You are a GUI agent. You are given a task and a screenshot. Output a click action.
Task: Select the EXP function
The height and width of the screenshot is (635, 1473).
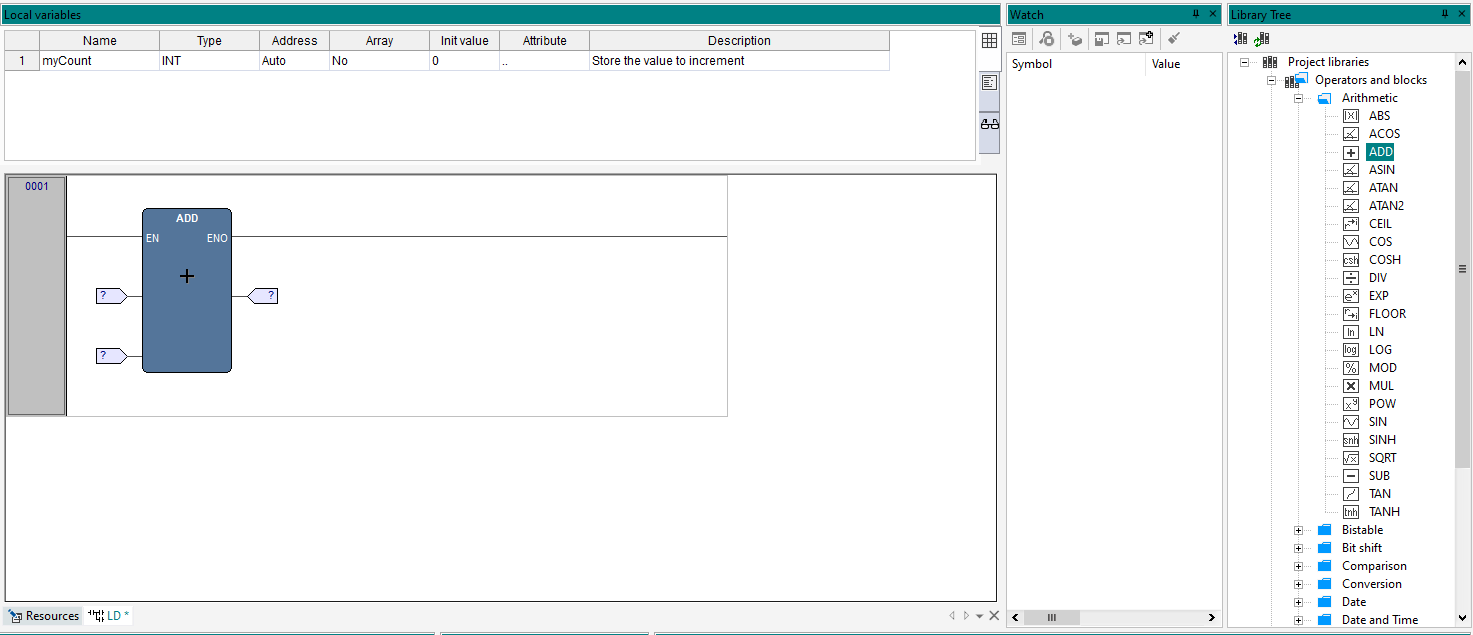[x=1378, y=296]
